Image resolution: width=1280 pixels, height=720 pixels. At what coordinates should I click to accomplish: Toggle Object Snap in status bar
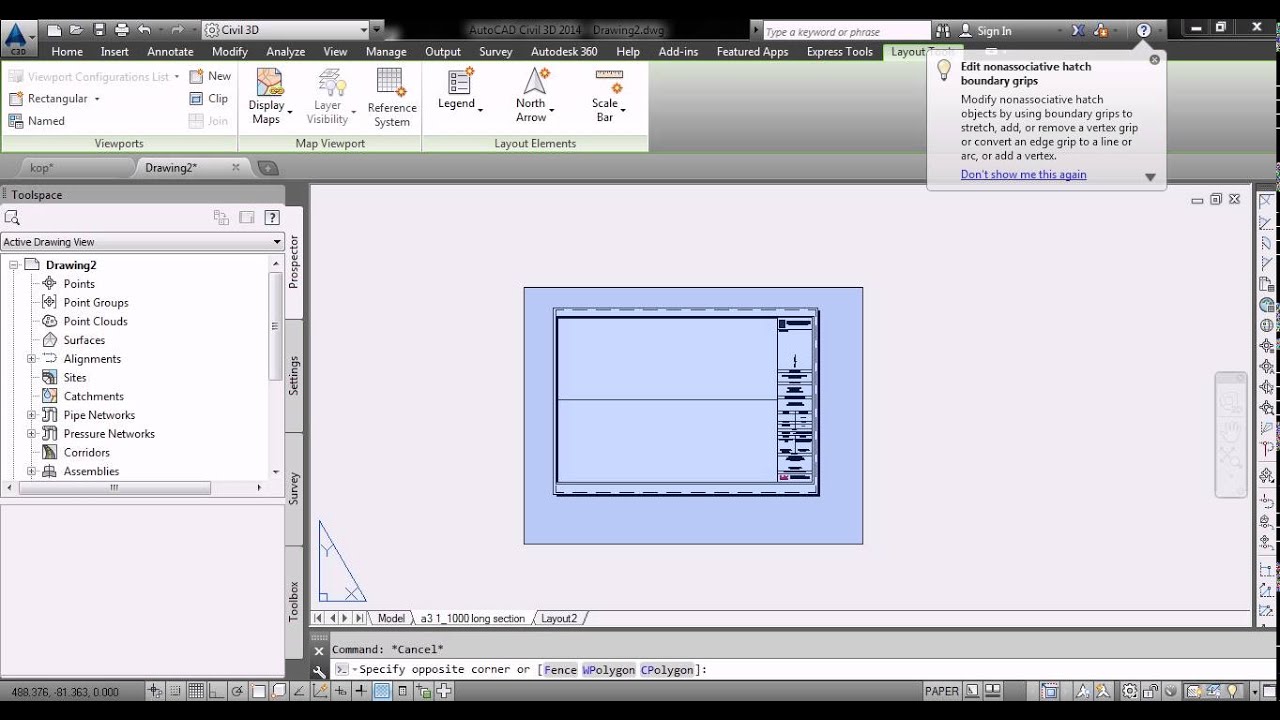259,691
